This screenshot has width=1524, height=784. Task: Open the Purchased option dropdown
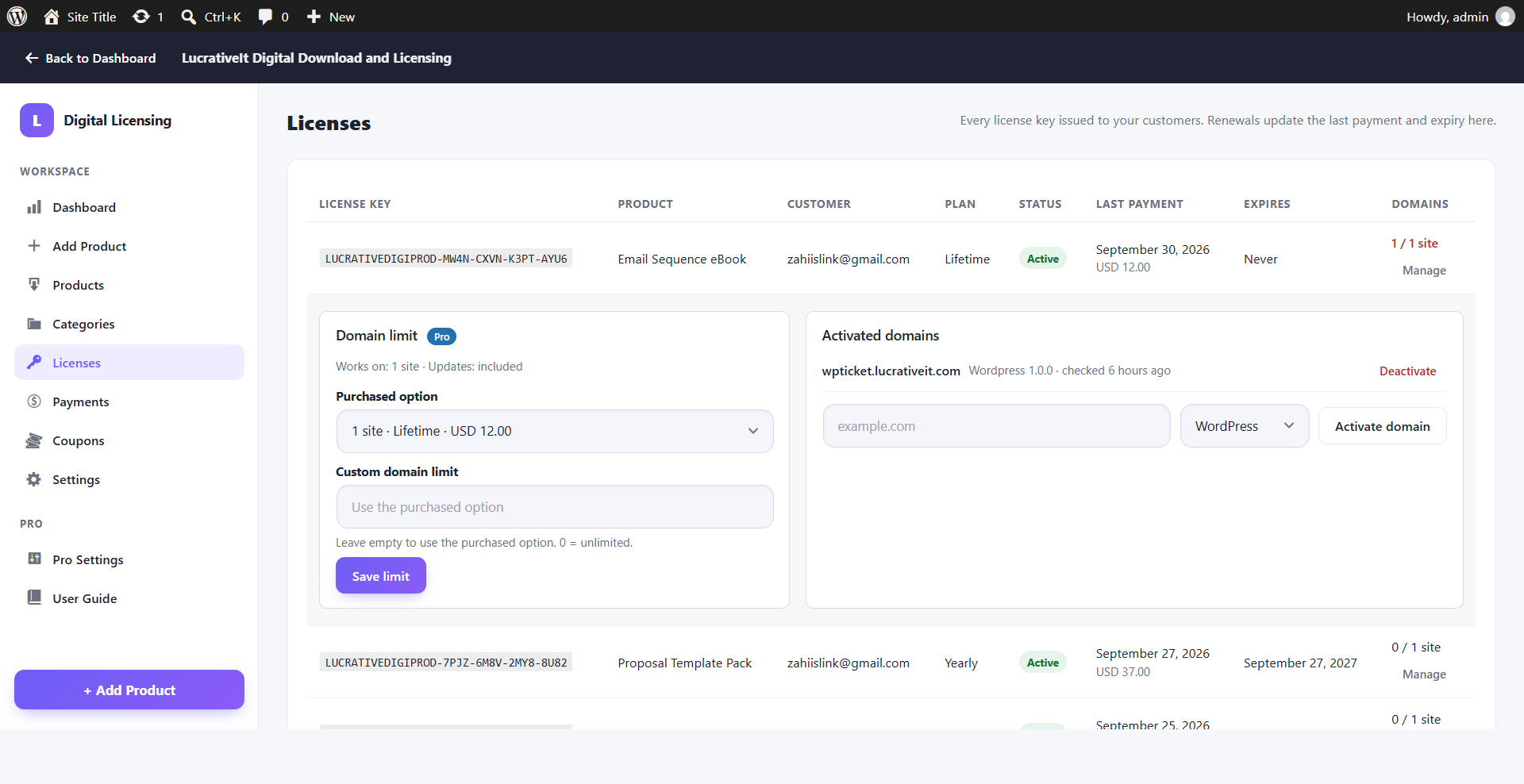[555, 431]
